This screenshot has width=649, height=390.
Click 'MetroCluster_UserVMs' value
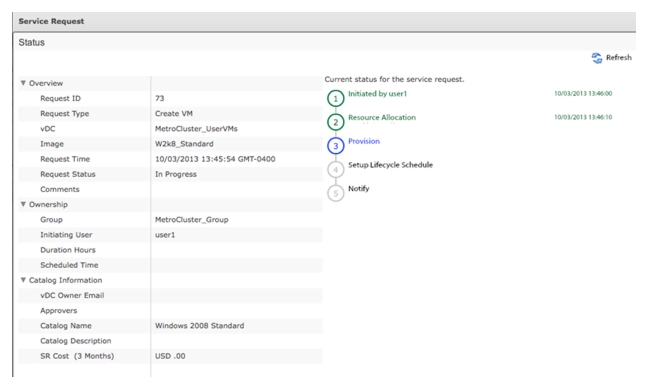[196, 129]
